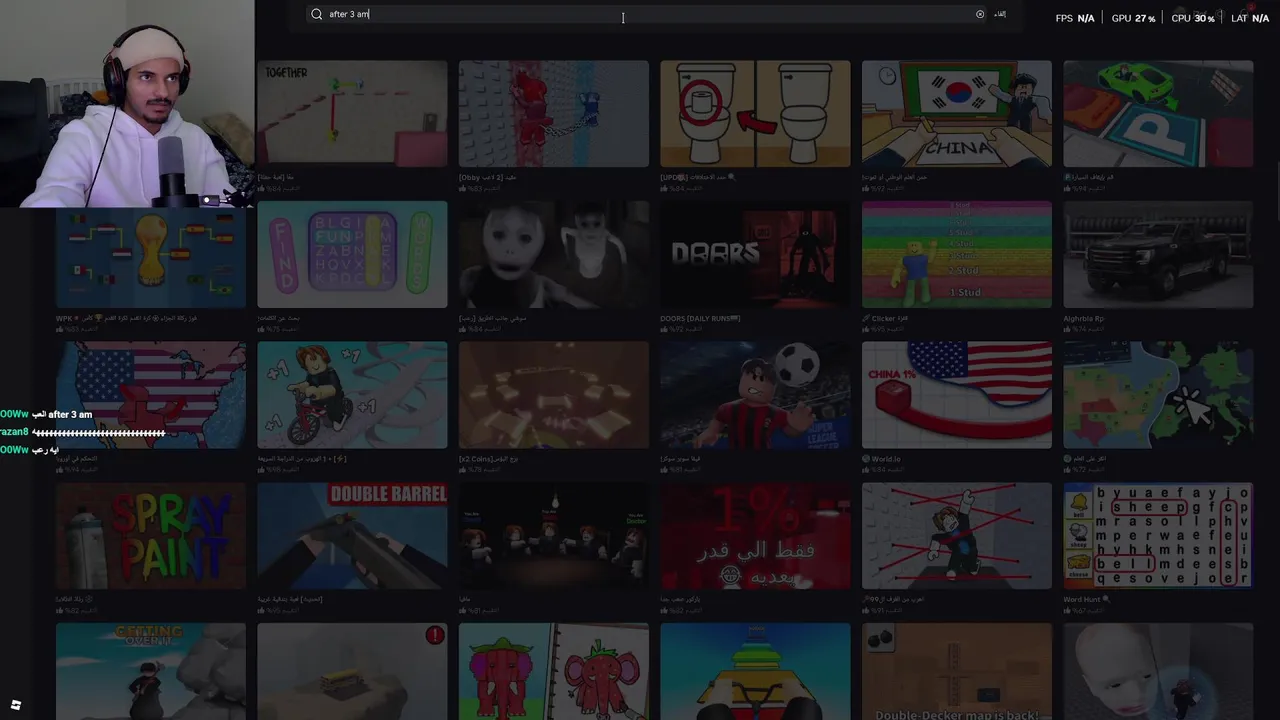The width and height of the screenshot is (1280, 720).
Task: Click the 'after 3 am' chat message
Action: [61, 415]
